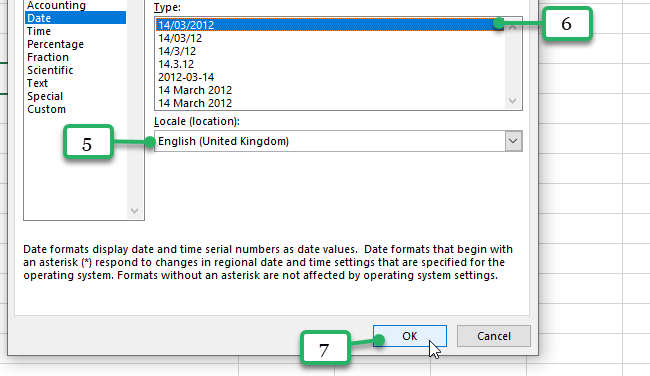The height and width of the screenshot is (376, 650).
Task: Click the Cancel button
Action: (494, 336)
